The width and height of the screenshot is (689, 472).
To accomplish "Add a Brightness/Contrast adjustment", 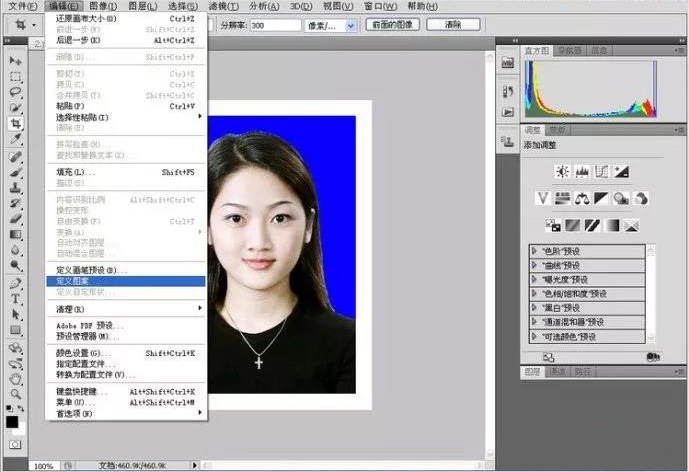I will (563, 172).
